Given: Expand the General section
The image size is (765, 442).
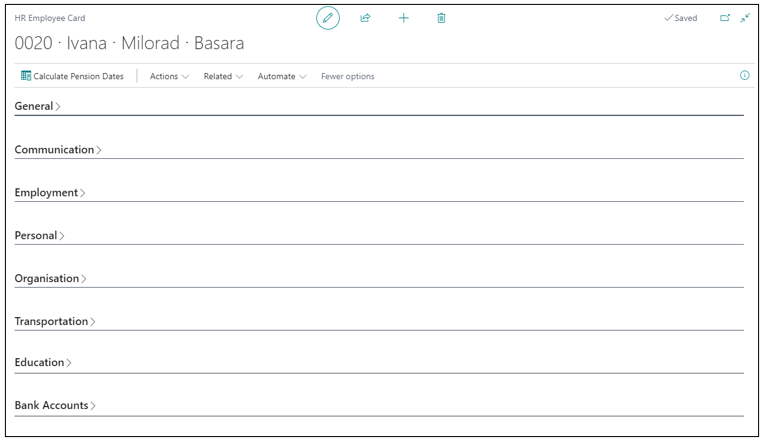Looking at the screenshot, I should click(x=37, y=106).
